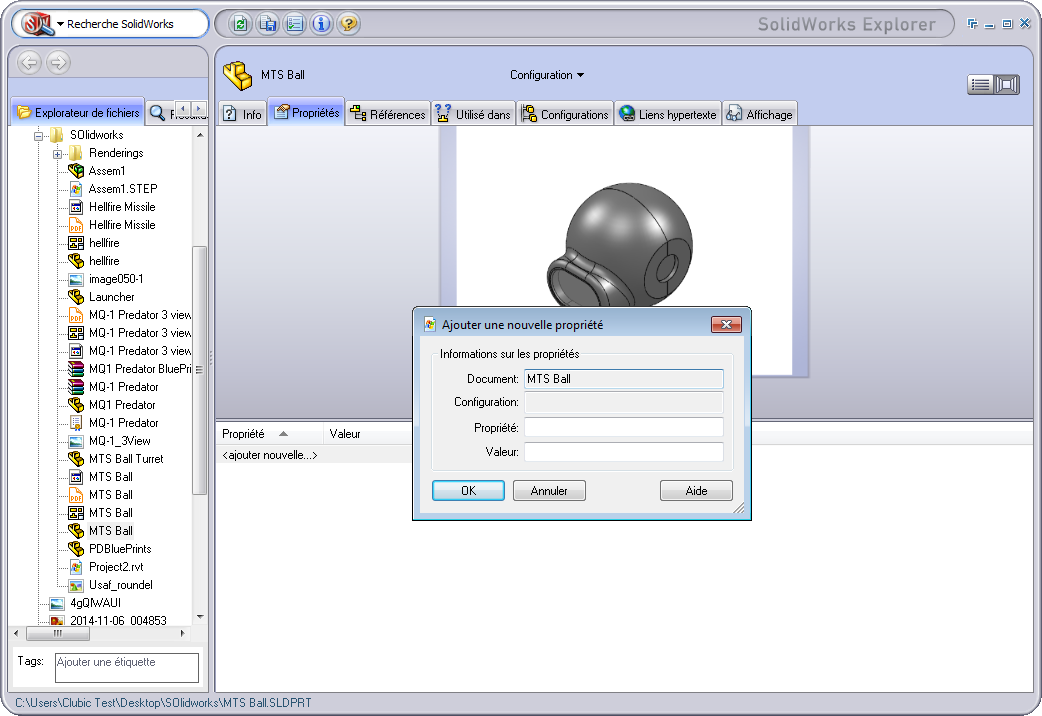1042x716 pixels.
Task: Click the Annuler button
Action: click(x=549, y=491)
